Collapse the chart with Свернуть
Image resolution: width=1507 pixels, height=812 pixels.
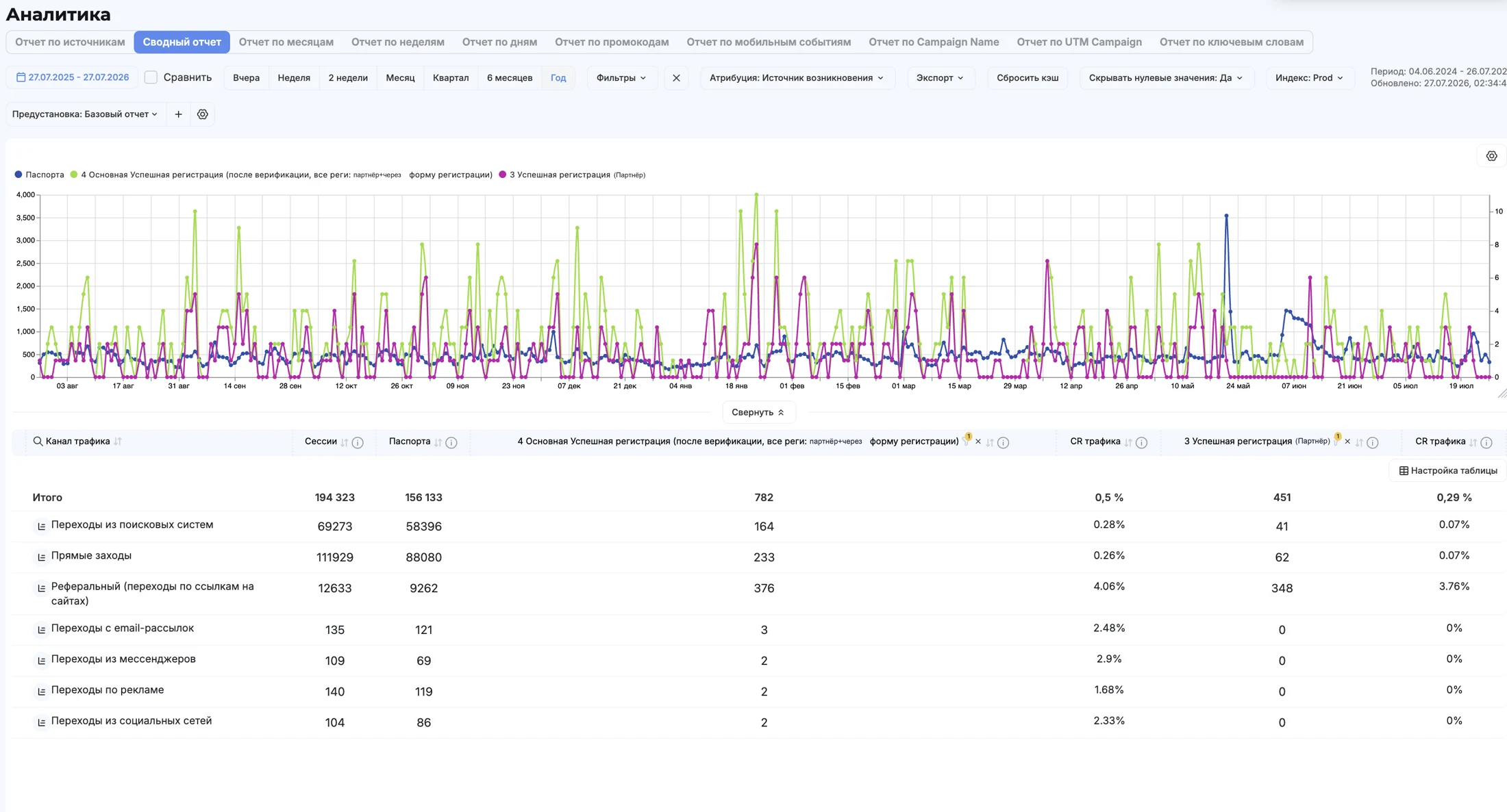point(758,412)
